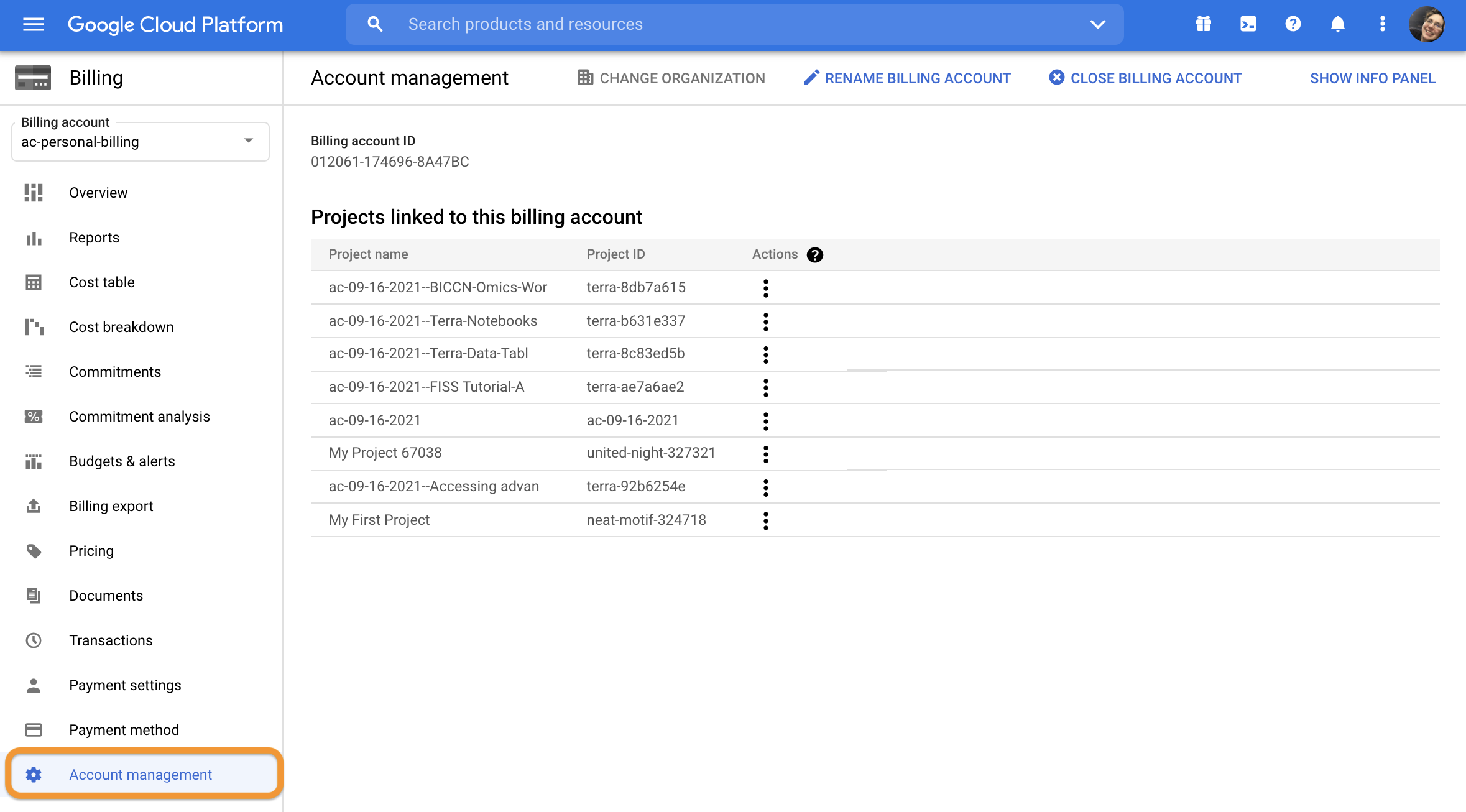Click the Actions column help icon
Viewport: 1466px width, 812px height.
tap(815, 255)
